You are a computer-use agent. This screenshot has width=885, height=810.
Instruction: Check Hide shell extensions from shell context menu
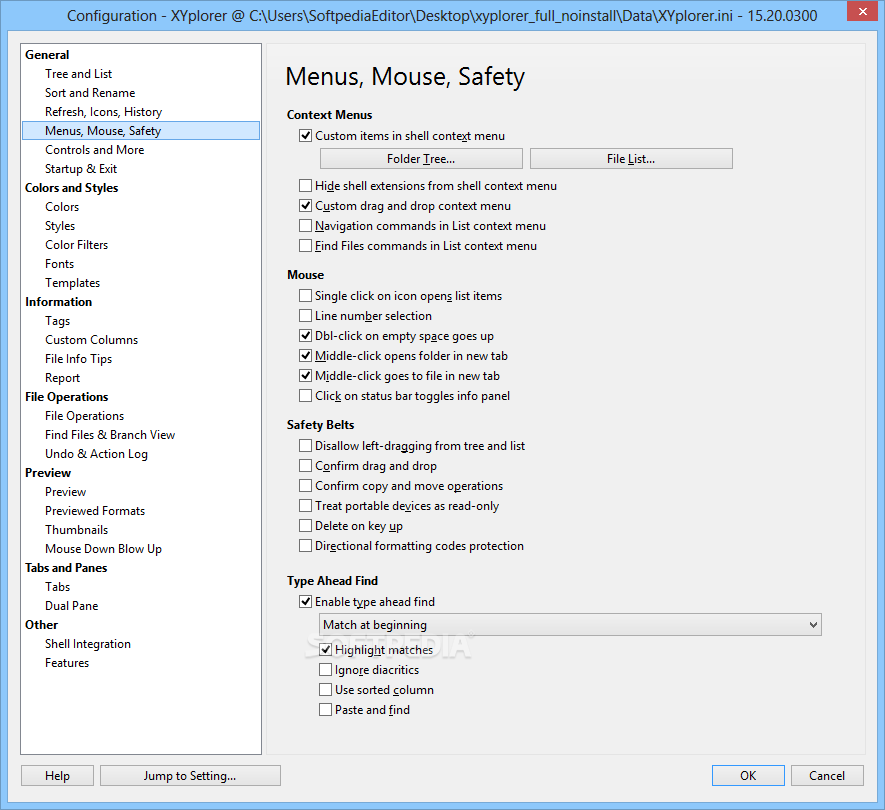[x=305, y=186]
